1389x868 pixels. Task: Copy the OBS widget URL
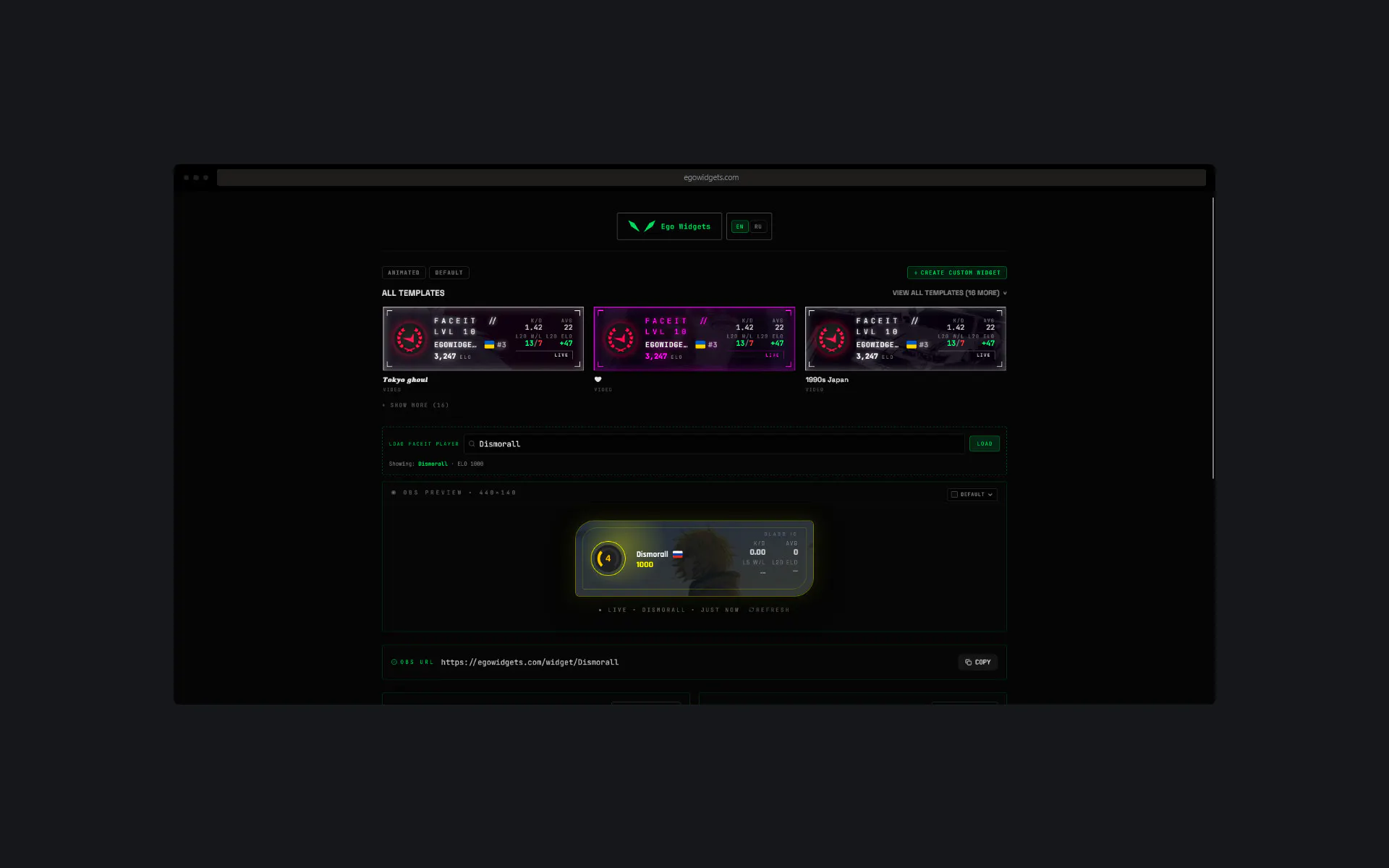click(978, 663)
